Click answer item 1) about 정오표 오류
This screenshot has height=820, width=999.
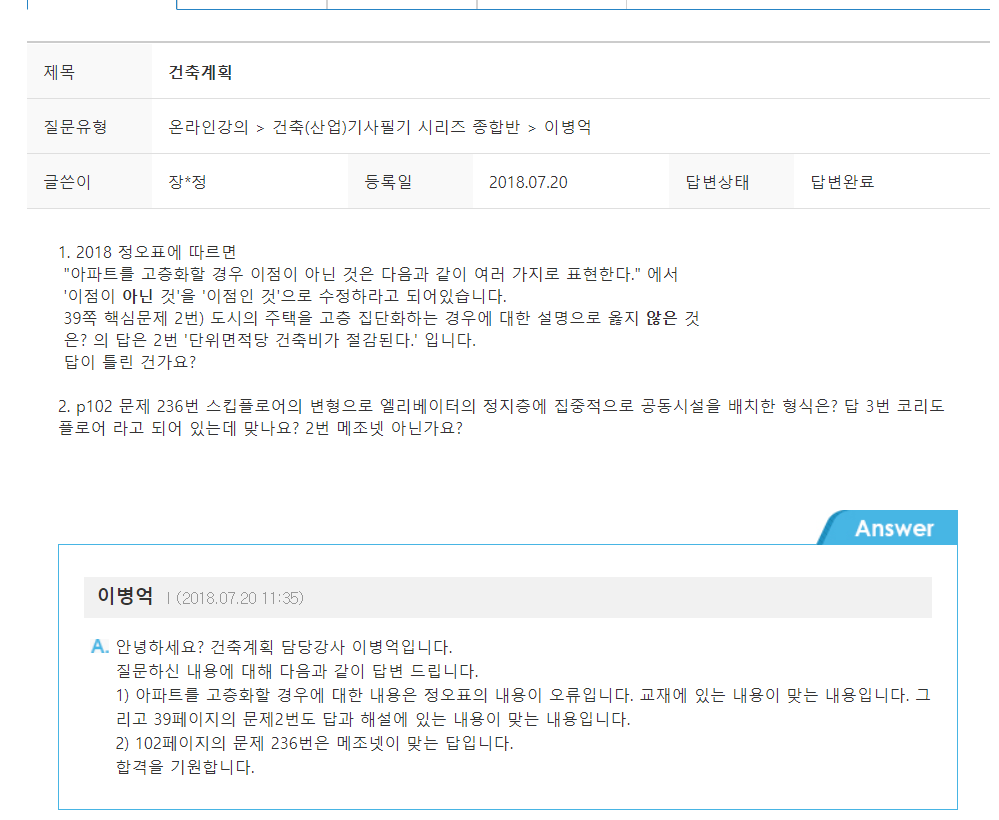[523, 707]
